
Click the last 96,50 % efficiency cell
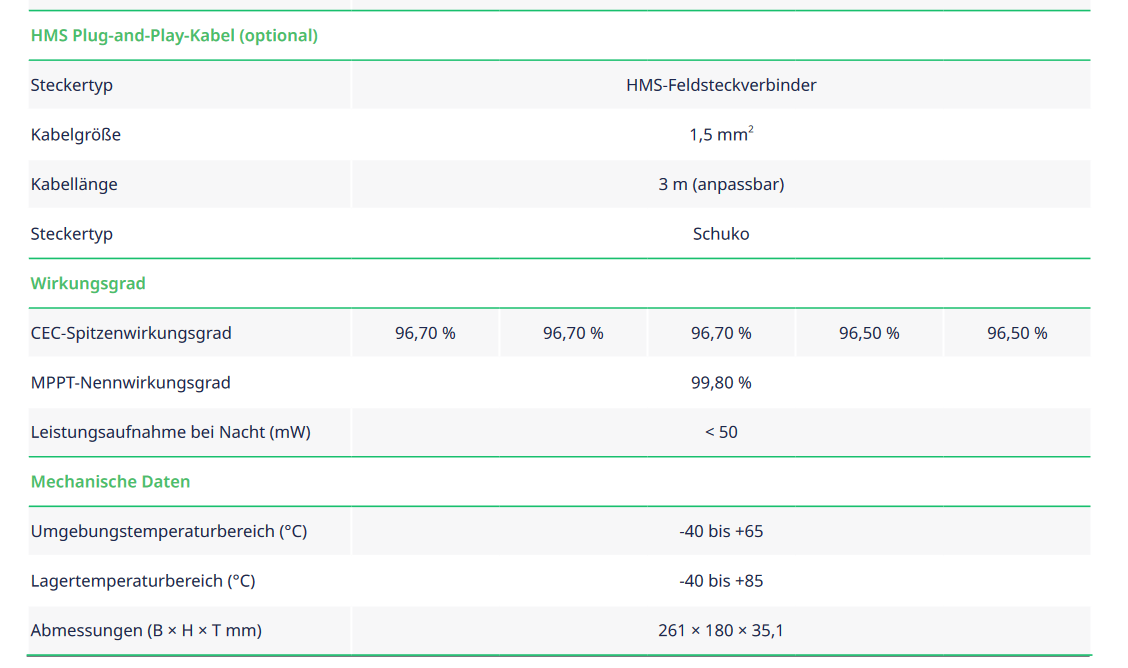[1017, 333]
